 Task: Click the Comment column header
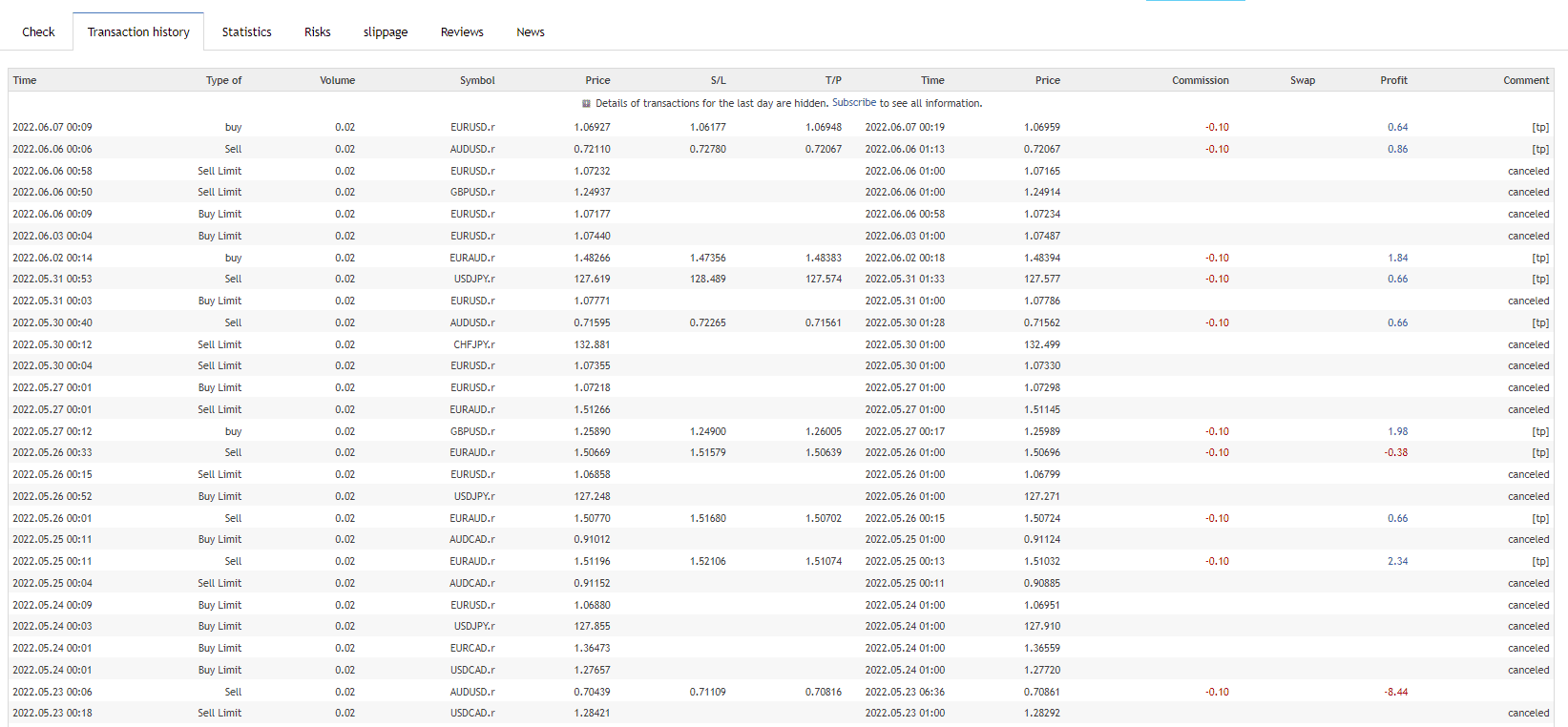coord(1526,80)
